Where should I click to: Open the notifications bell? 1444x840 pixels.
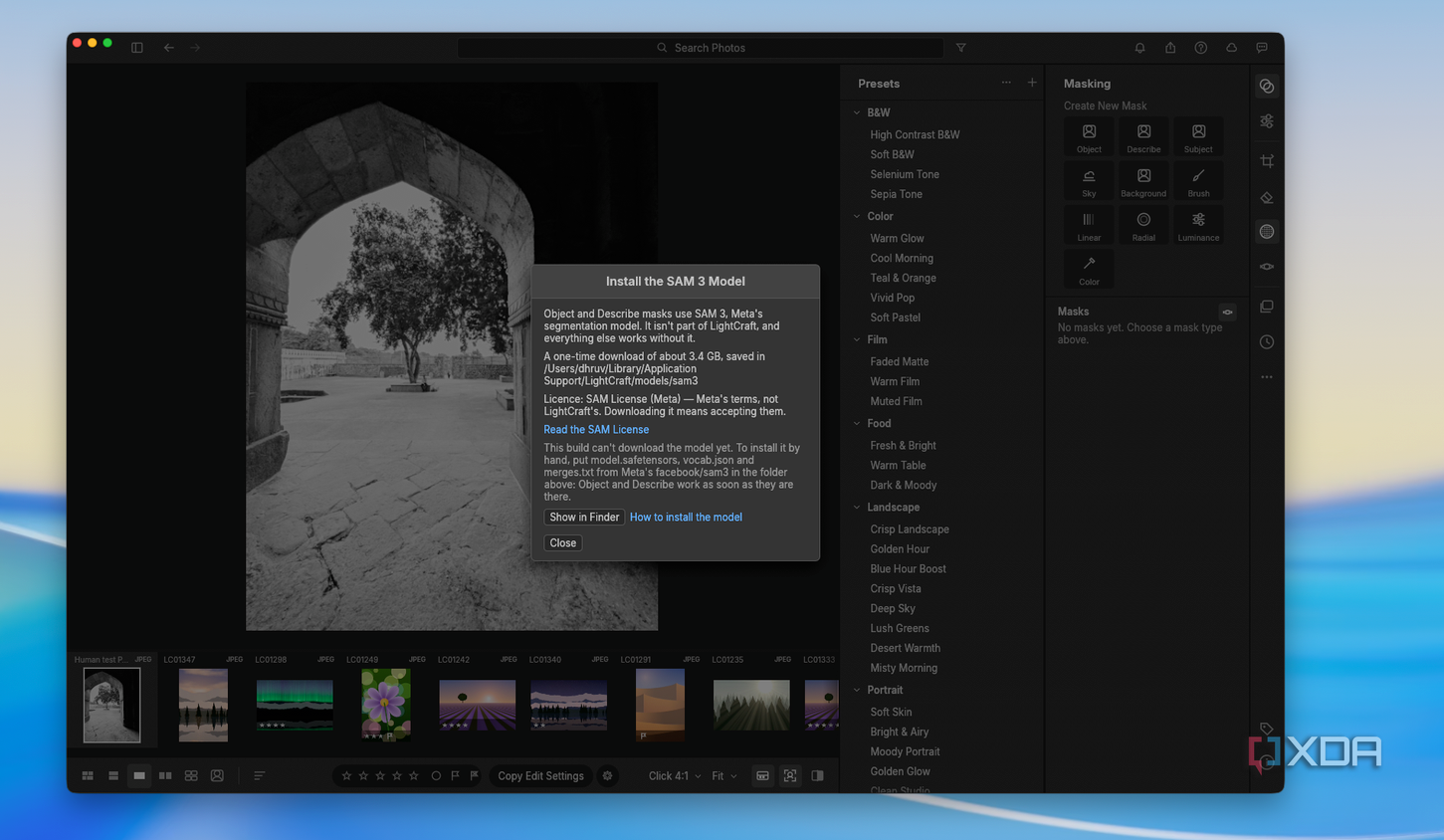point(1139,48)
